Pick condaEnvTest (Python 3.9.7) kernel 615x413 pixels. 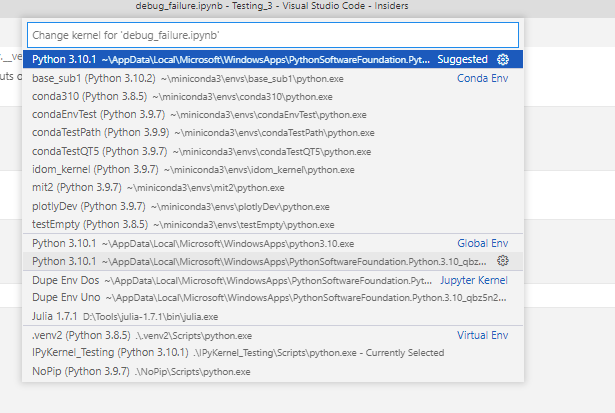tap(273, 115)
